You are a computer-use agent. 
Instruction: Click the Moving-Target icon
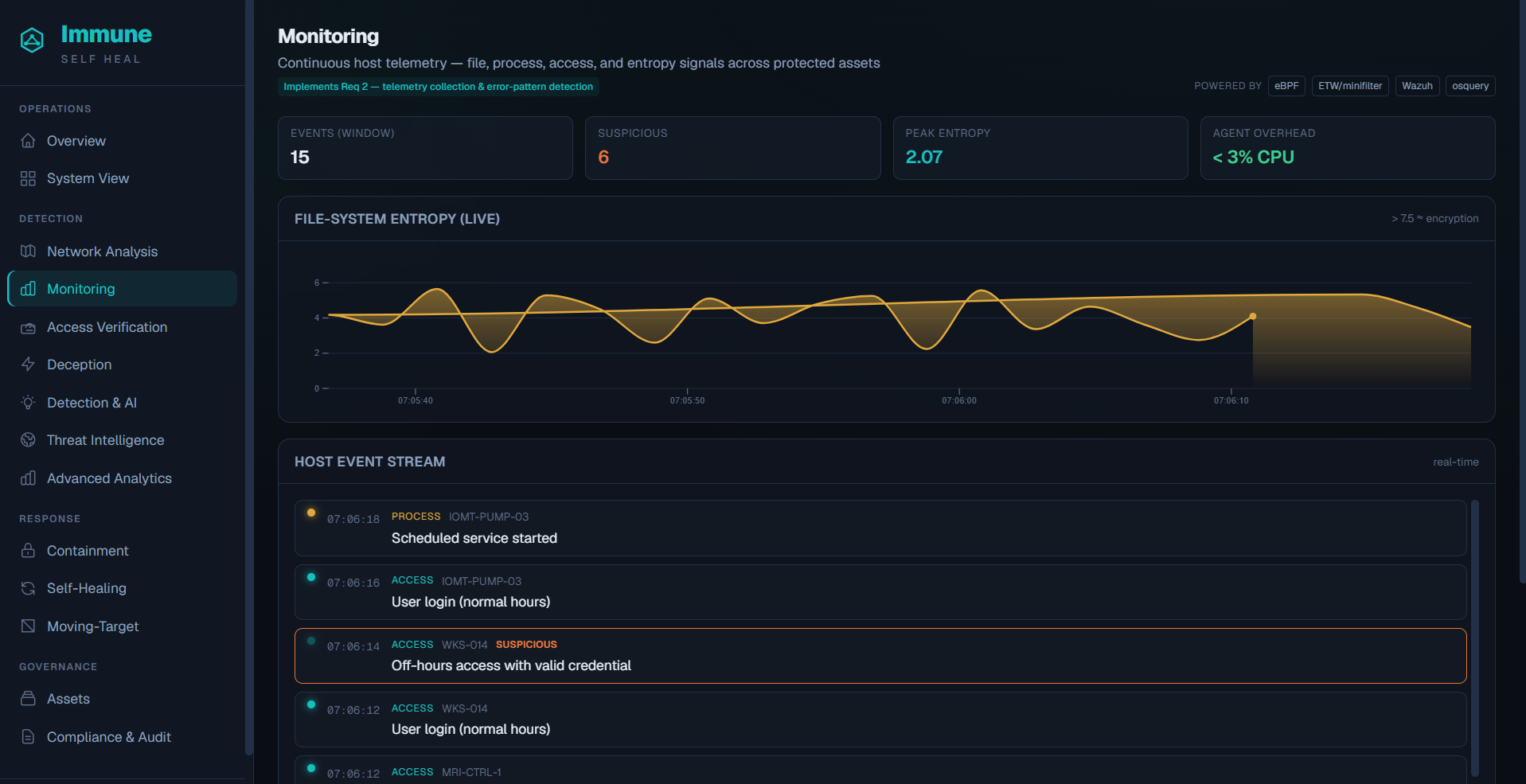click(28, 626)
